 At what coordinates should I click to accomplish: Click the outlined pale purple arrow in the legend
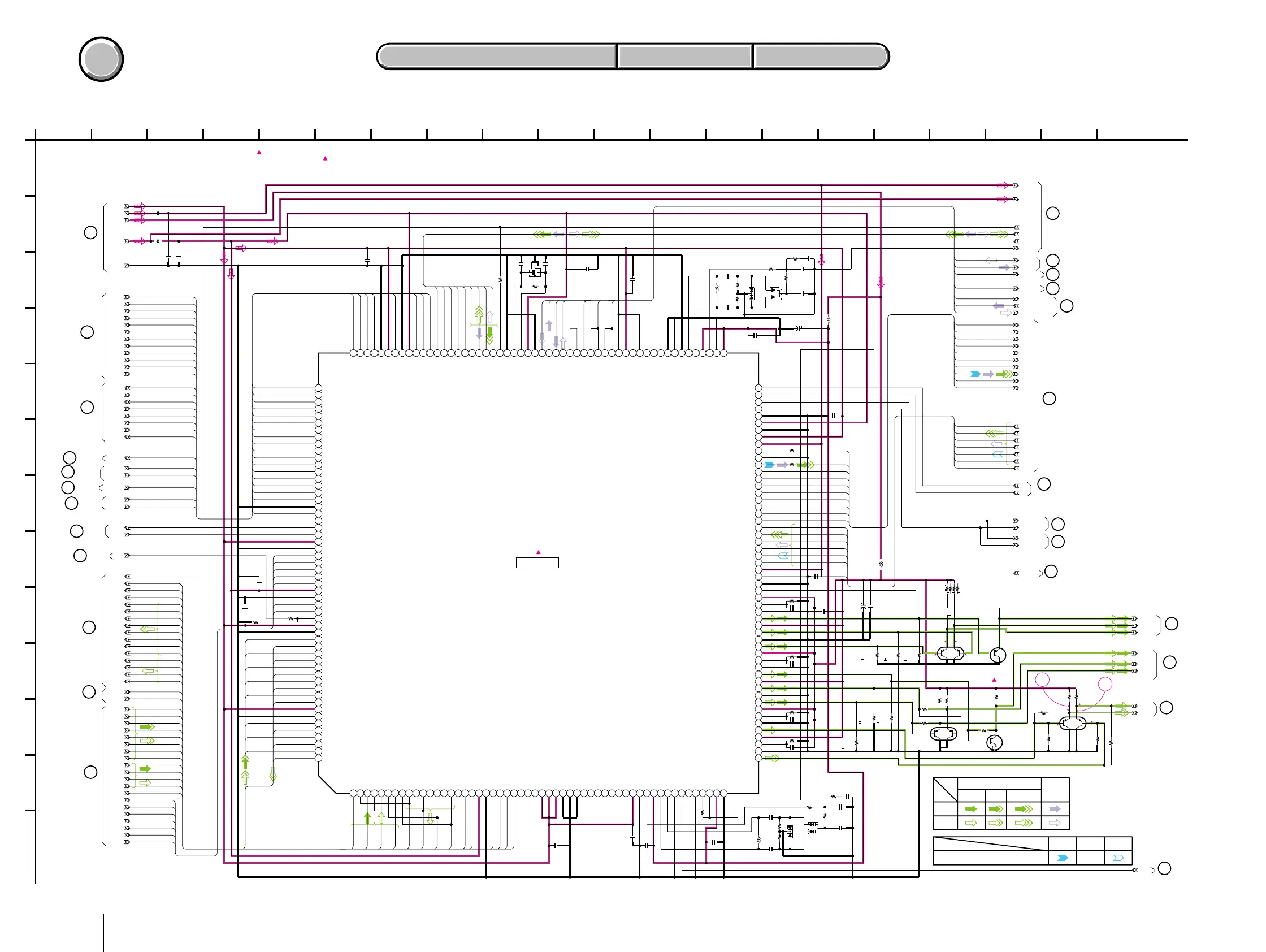[1055, 823]
